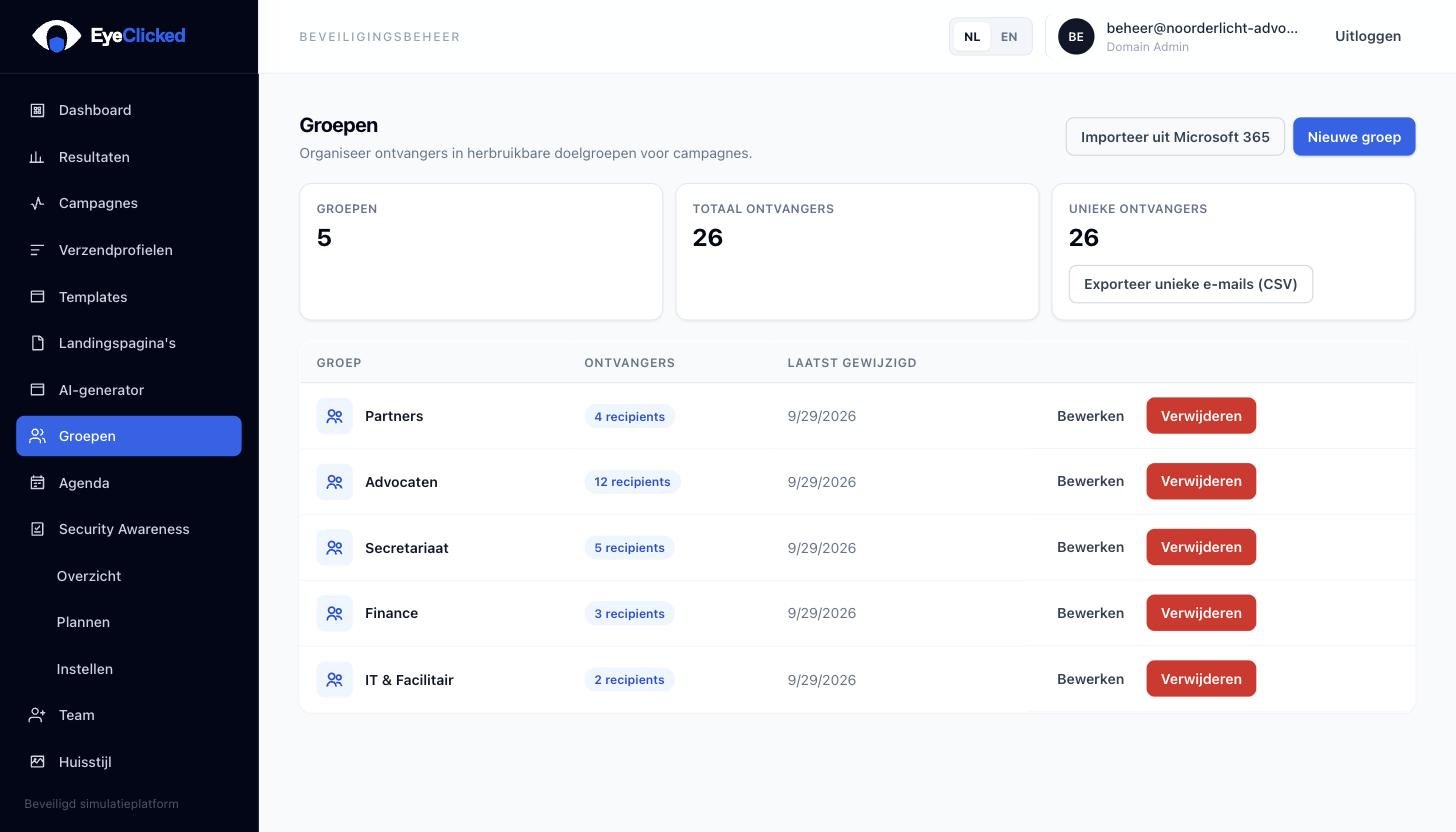The image size is (1456, 832).
Task: Click the group icon beside Finance
Action: (x=335, y=613)
